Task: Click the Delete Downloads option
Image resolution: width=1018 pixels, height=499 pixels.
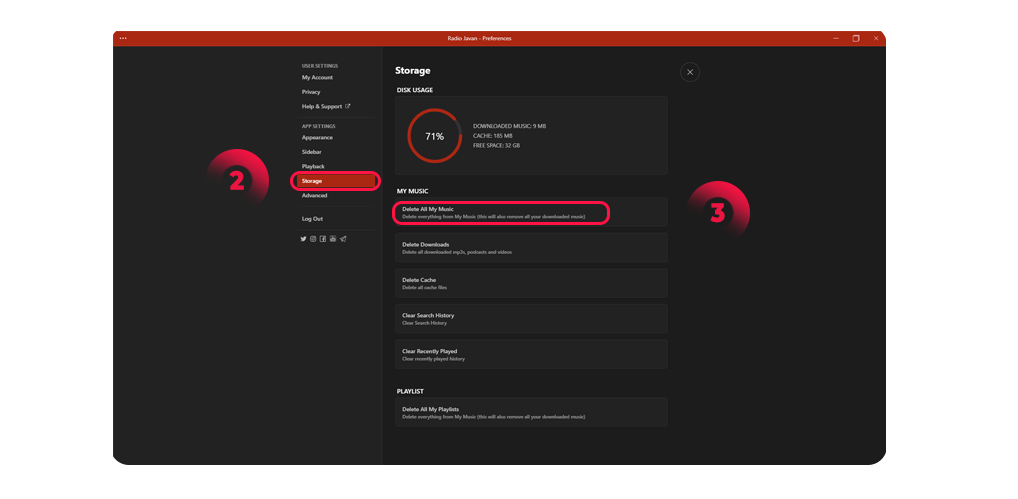Action: coord(531,248)
